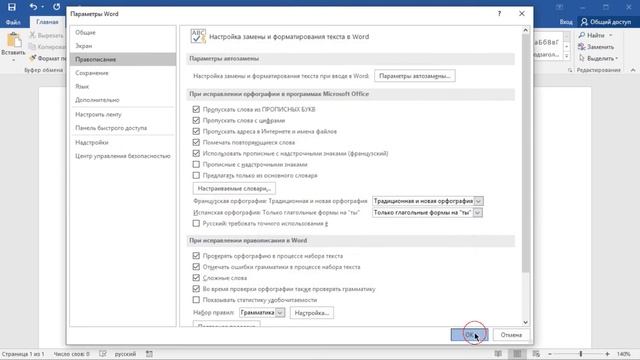Click the Format Painter brush icon

click(x=33, y=58)
